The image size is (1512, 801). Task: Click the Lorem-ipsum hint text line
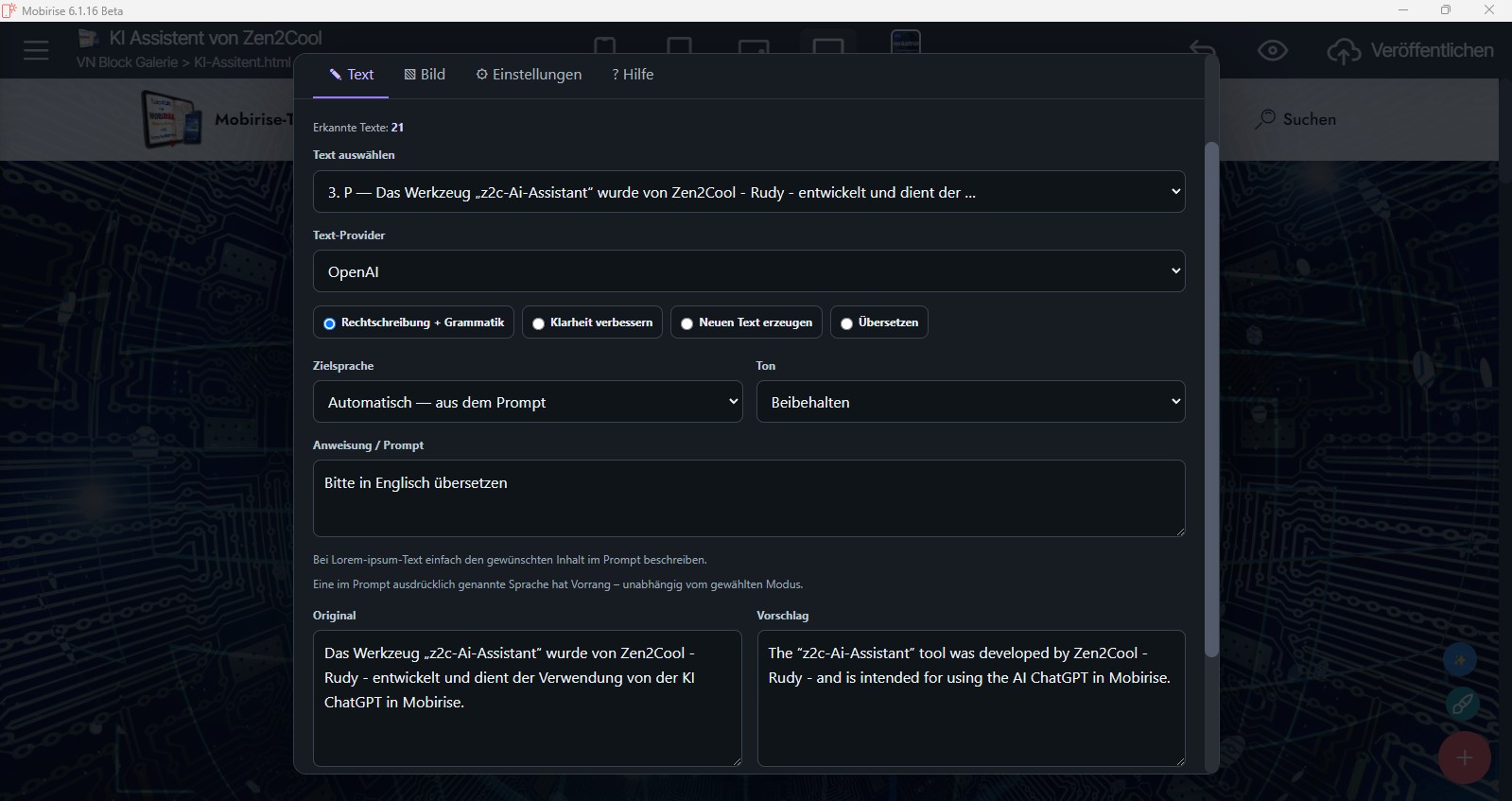click(510, 560)
